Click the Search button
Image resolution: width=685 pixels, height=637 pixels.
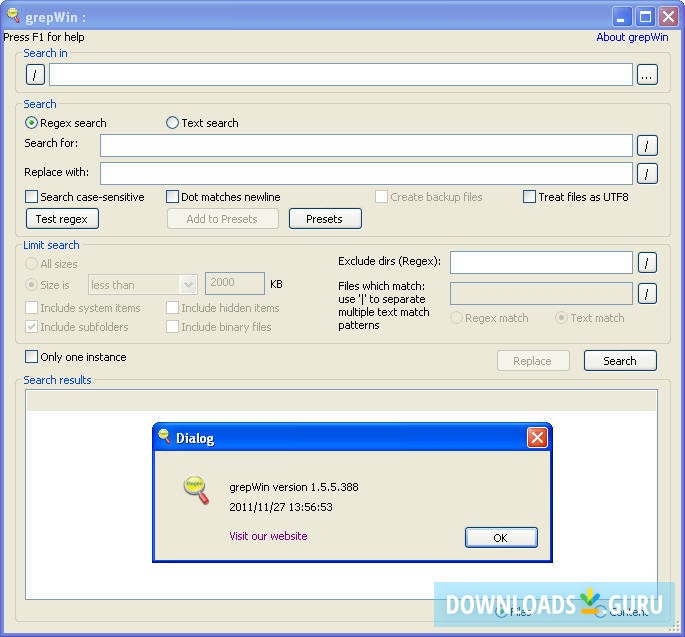point(620,361)
